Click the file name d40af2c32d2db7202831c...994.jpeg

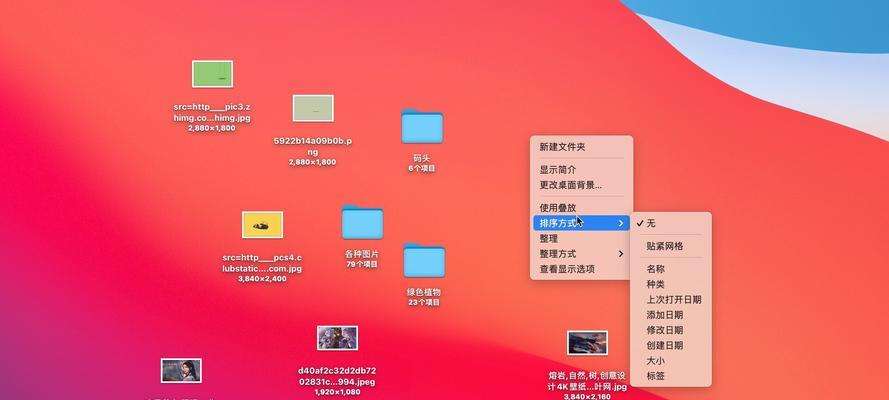pyautogui.click(x=337, y=376)
